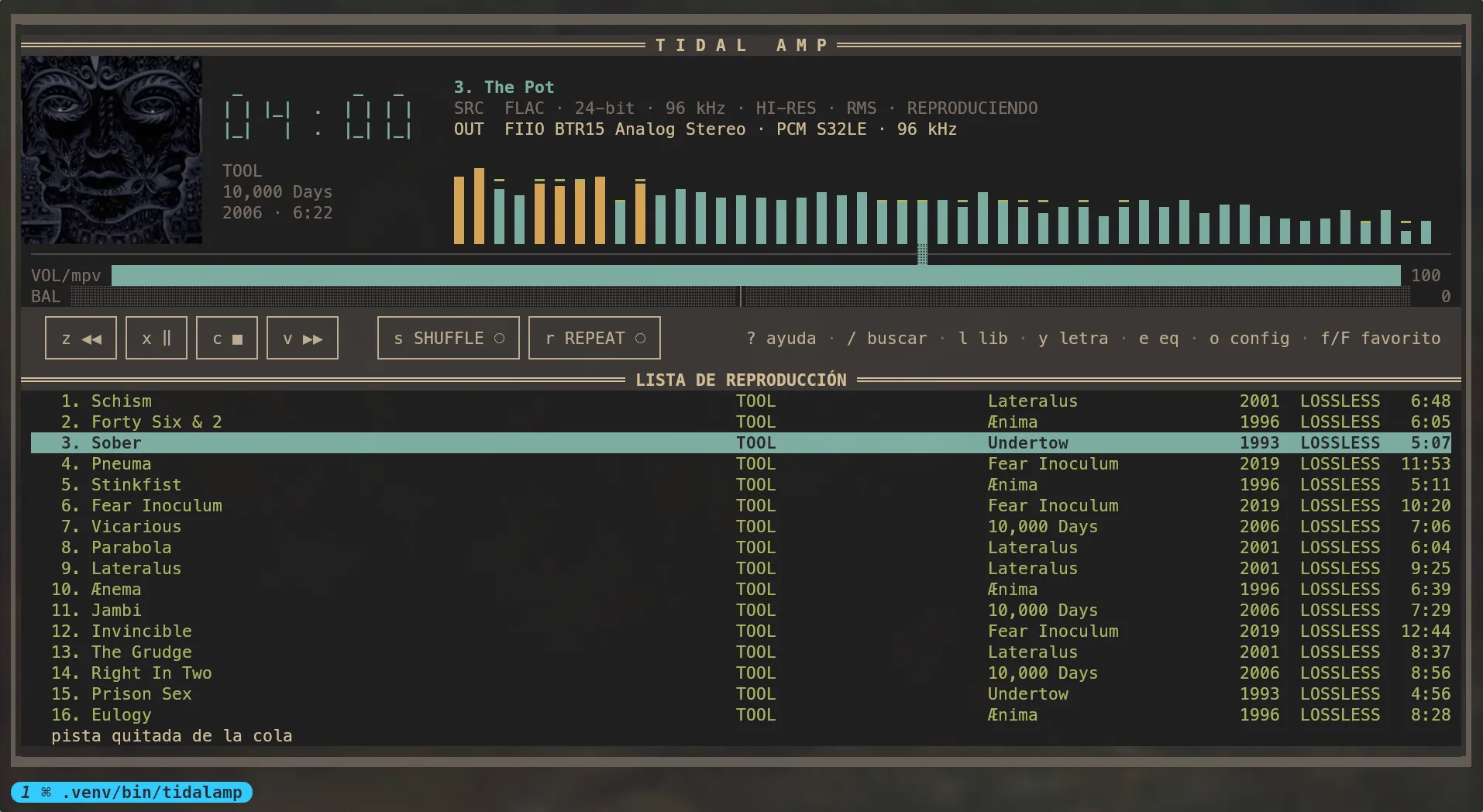Show letra lyrics
The height and width of the screenshot is (812, 1483).
[1073, 339]
